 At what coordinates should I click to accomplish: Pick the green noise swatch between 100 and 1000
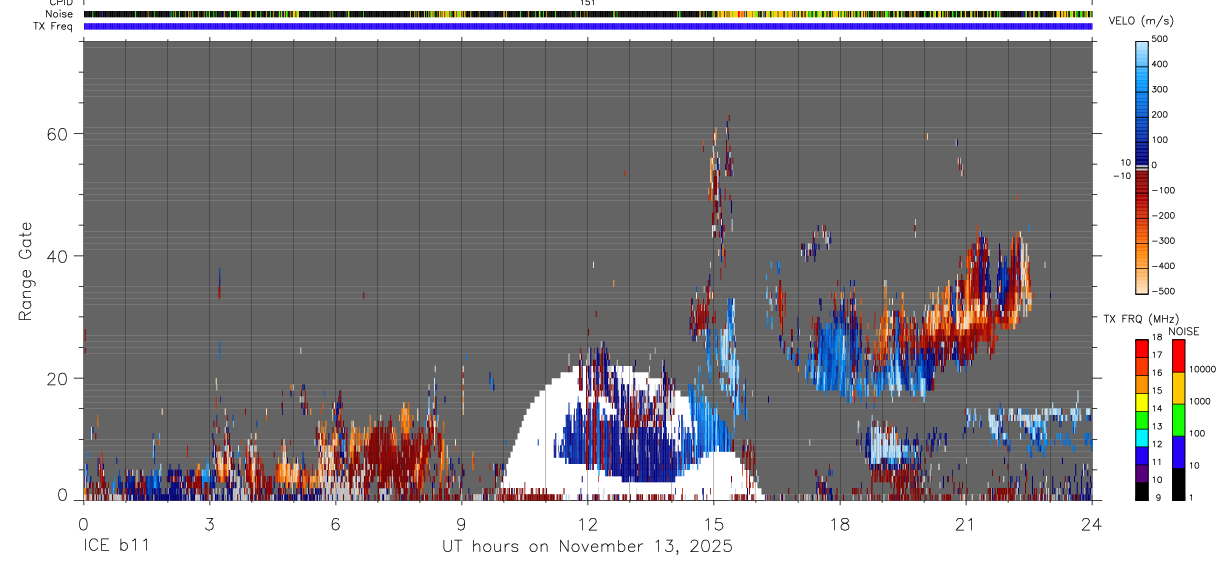click(1178, 420)
